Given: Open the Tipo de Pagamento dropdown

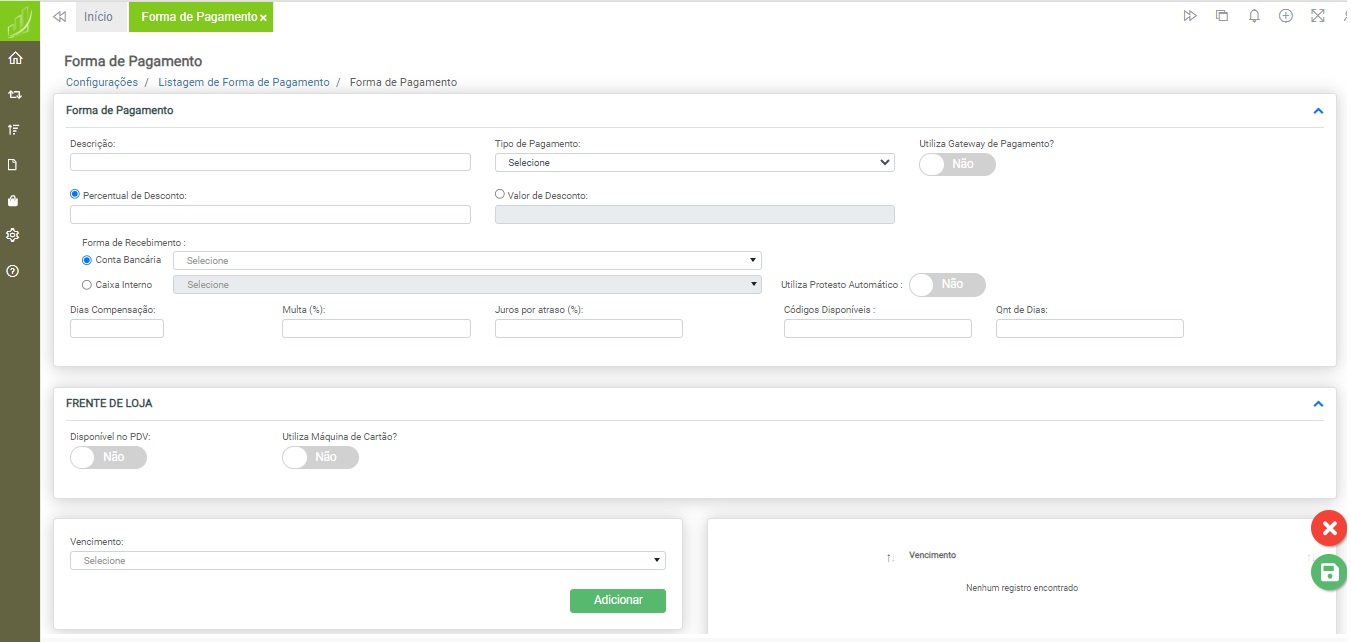Looking at the screenshot, I should (694, 162).
